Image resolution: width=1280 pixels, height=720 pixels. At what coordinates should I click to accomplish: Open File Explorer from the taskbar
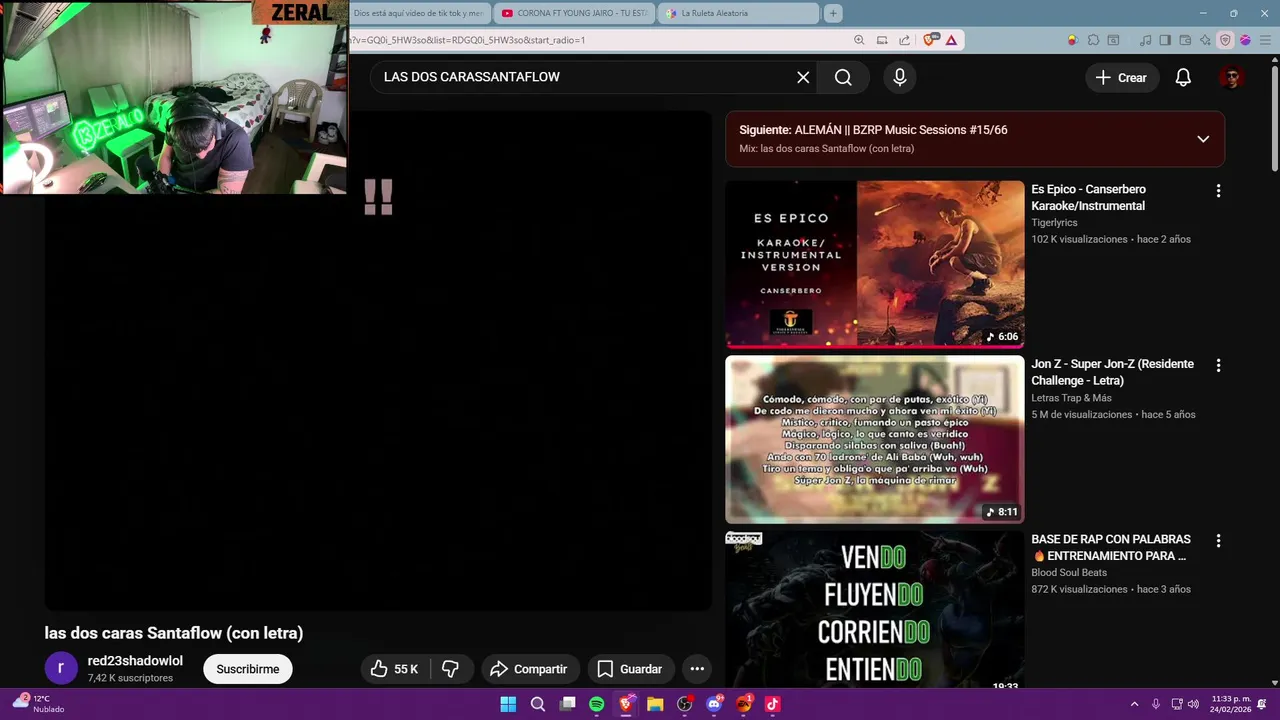pyautogui.click(x=655, y=704)
